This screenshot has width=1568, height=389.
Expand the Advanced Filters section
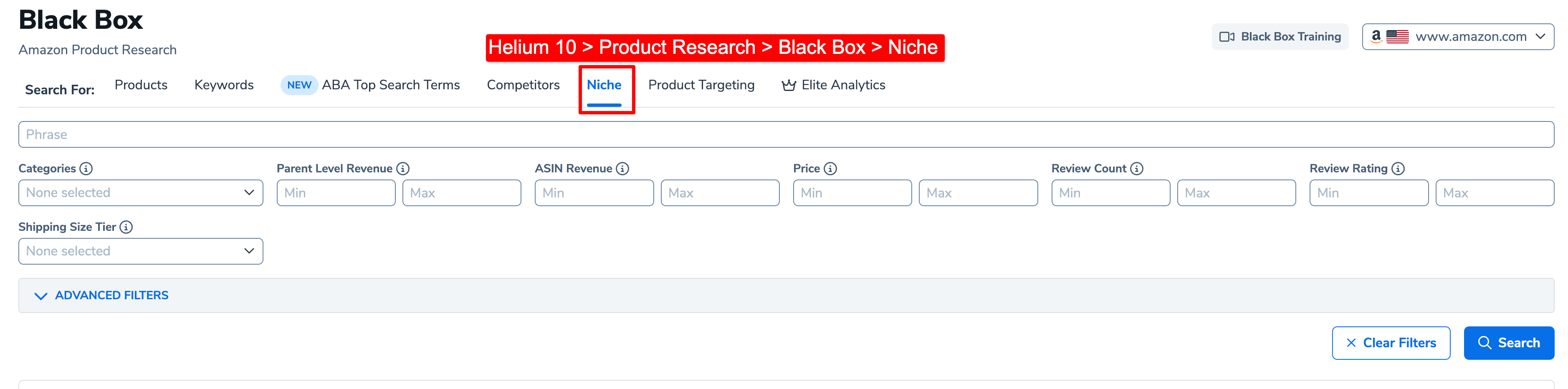tap(101, 296)
